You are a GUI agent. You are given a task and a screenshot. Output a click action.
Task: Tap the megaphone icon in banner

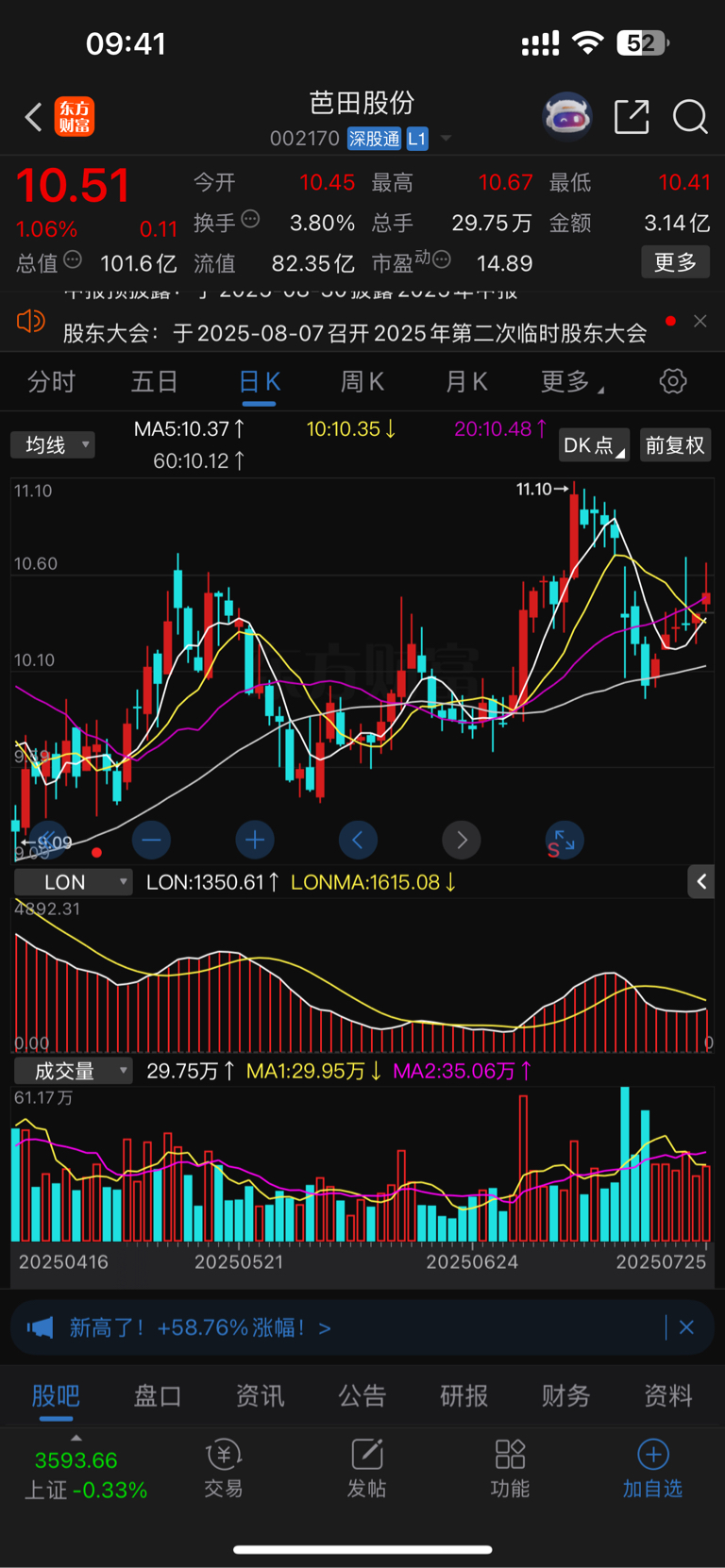coord(40,1327)
